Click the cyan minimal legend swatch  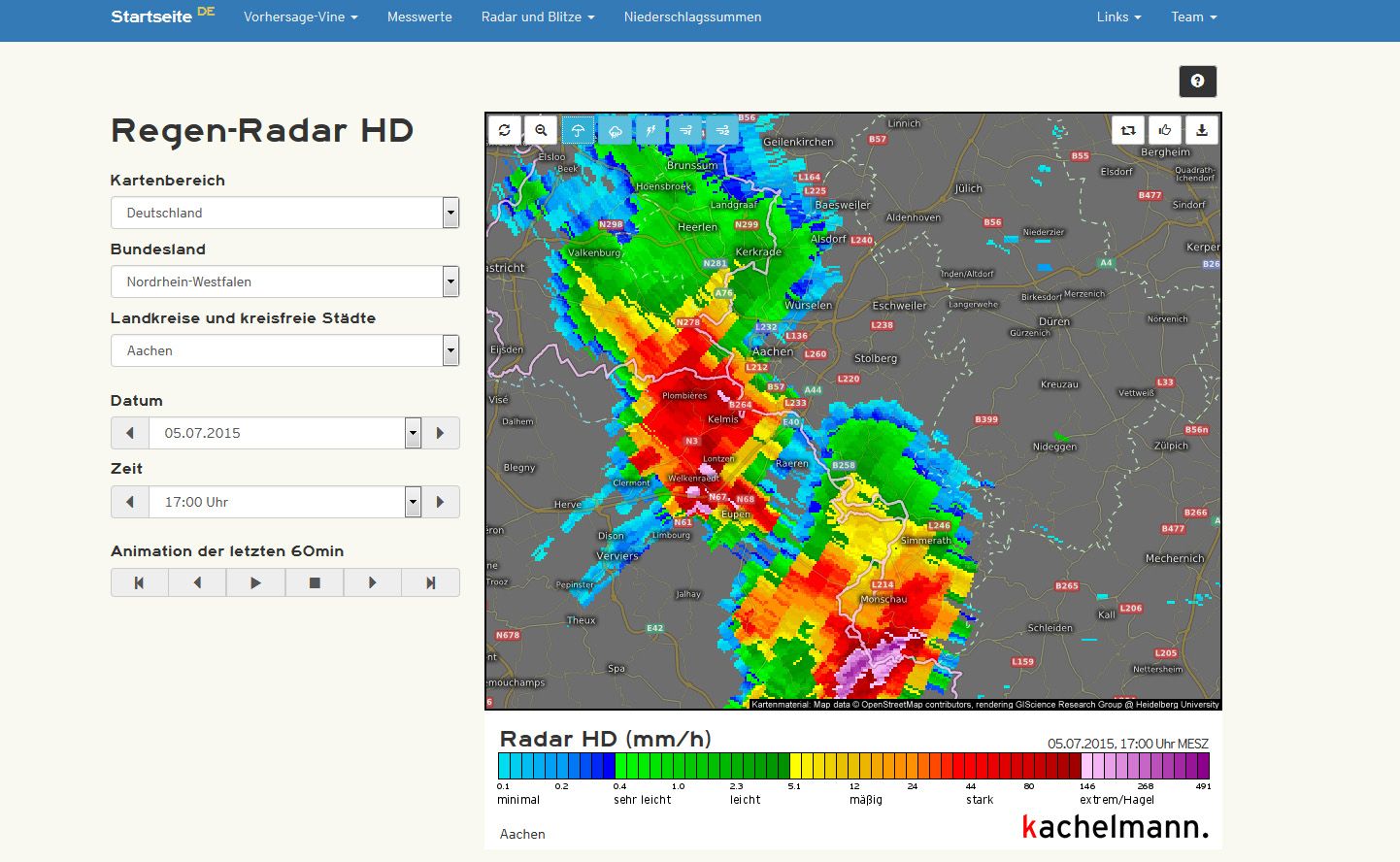click(x=505, y=766)
